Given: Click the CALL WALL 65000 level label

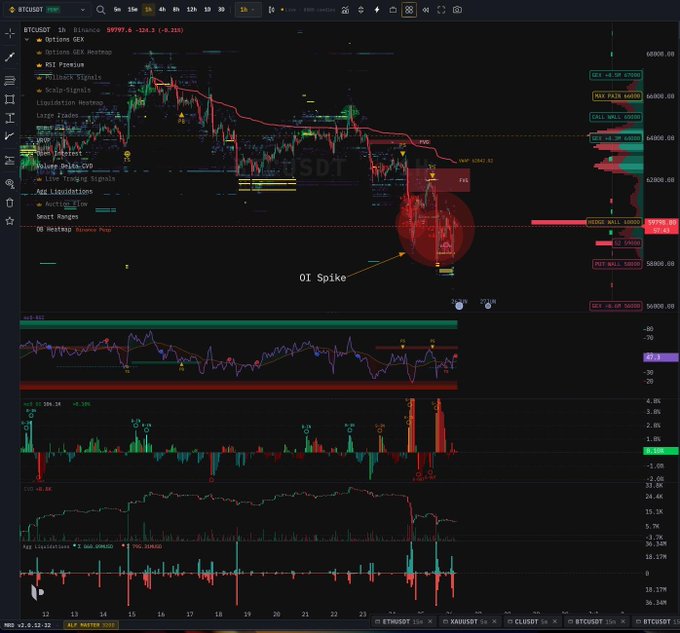Looking at the screenshot, I should pyautogui.click(x=616, y=117).
